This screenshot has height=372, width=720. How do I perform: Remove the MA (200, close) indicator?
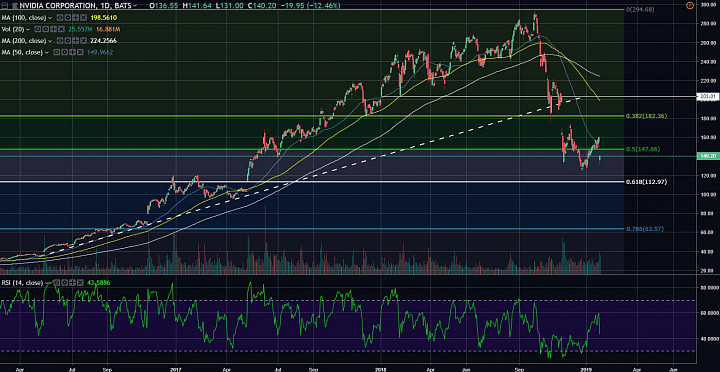(x=83, y=40)
